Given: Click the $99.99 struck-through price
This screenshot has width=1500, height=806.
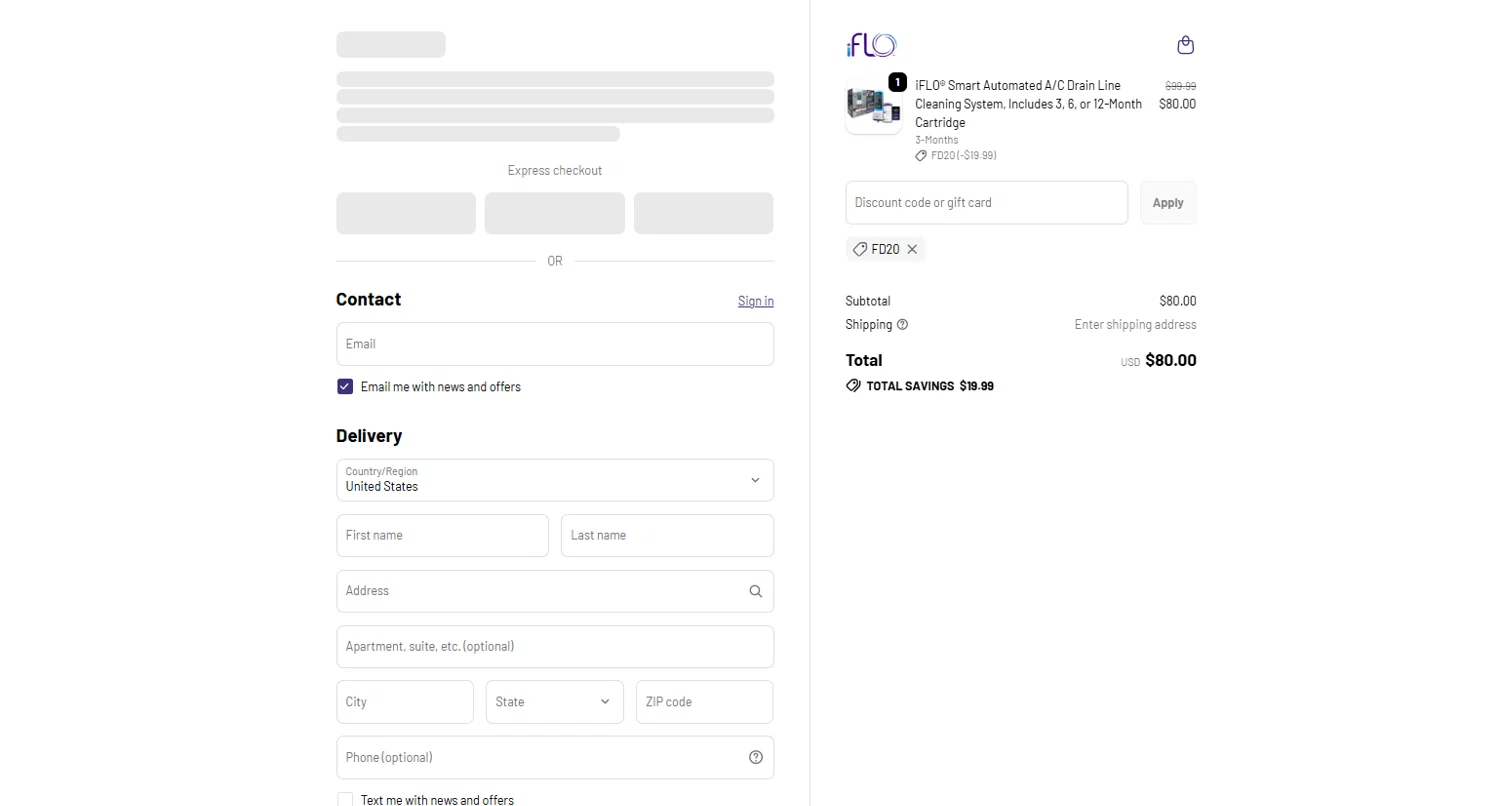Looking at the screenshot, I should pos(1180,86).
